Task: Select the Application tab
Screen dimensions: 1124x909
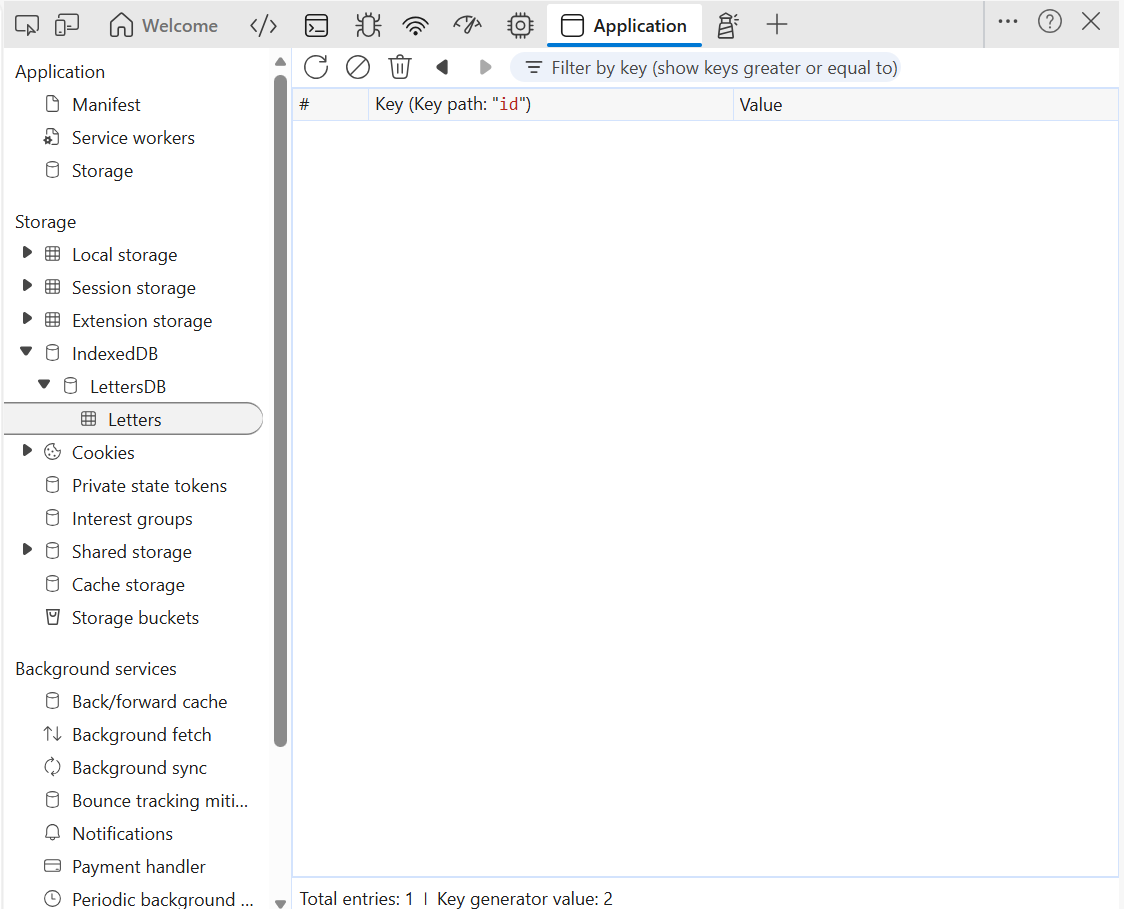Action: [624, 25]
